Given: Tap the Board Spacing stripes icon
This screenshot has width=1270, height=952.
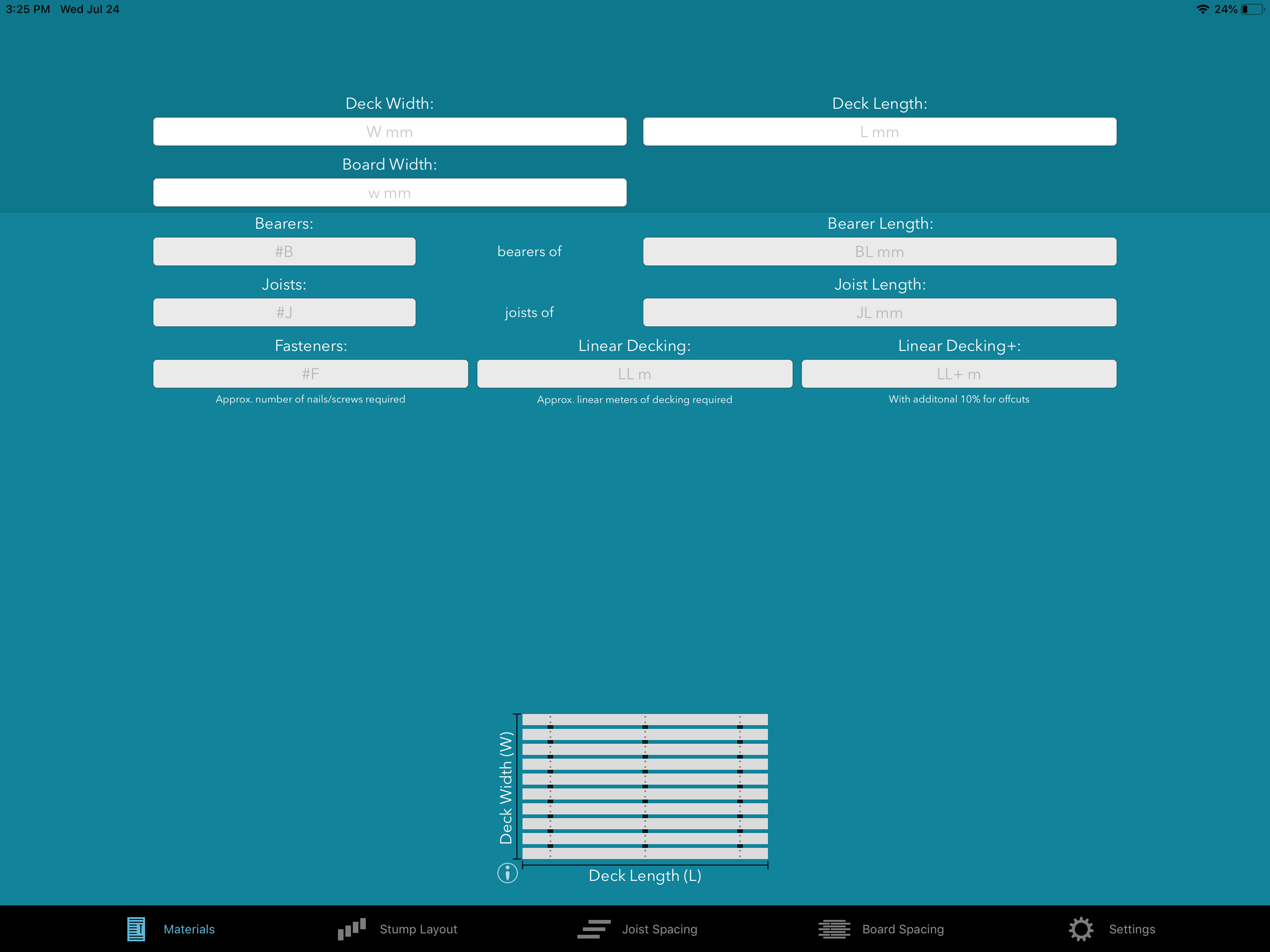Looking at the screenshot, I should click(x=833, y=928).
